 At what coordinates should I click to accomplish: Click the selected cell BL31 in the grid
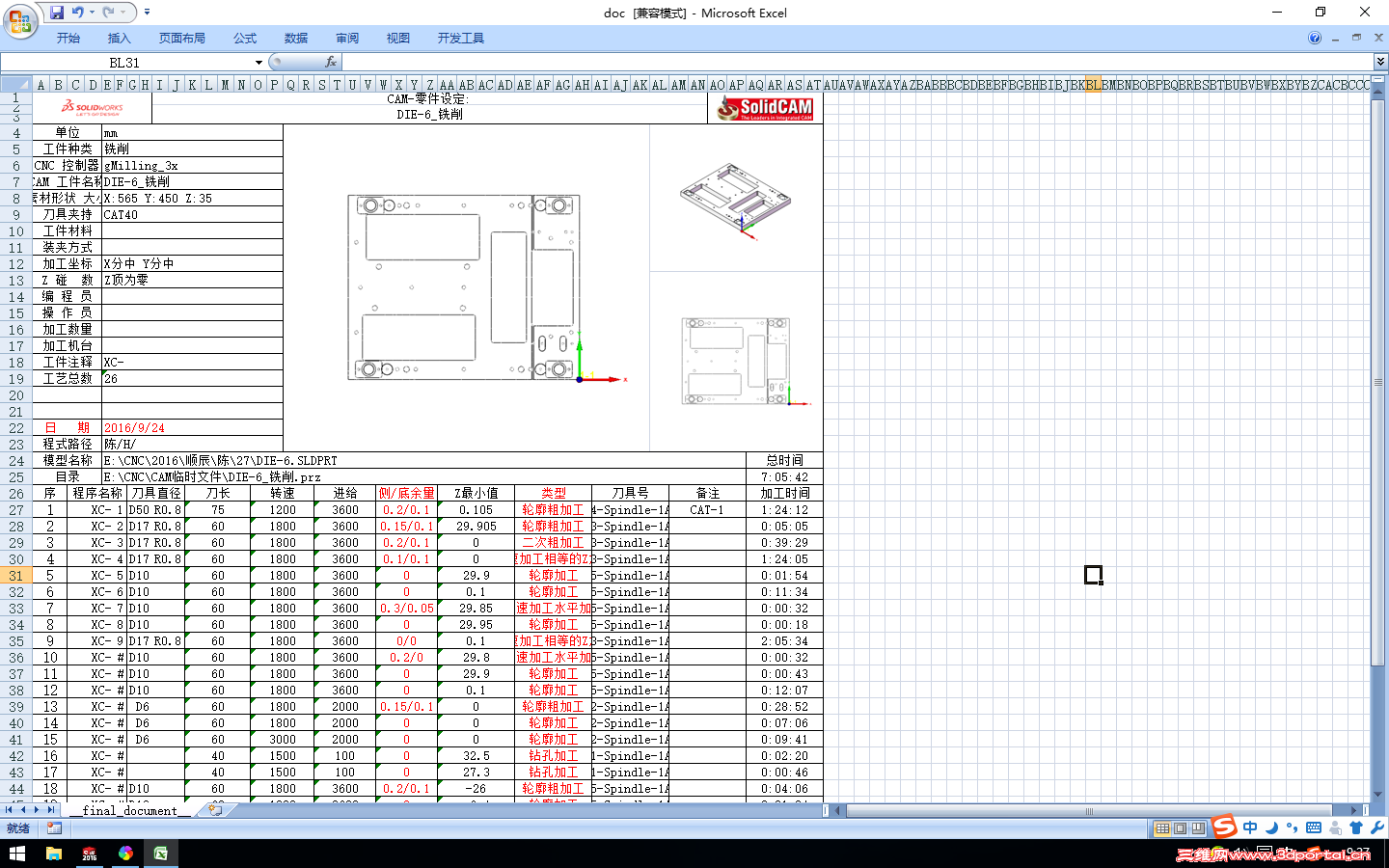coord(1093,576)
